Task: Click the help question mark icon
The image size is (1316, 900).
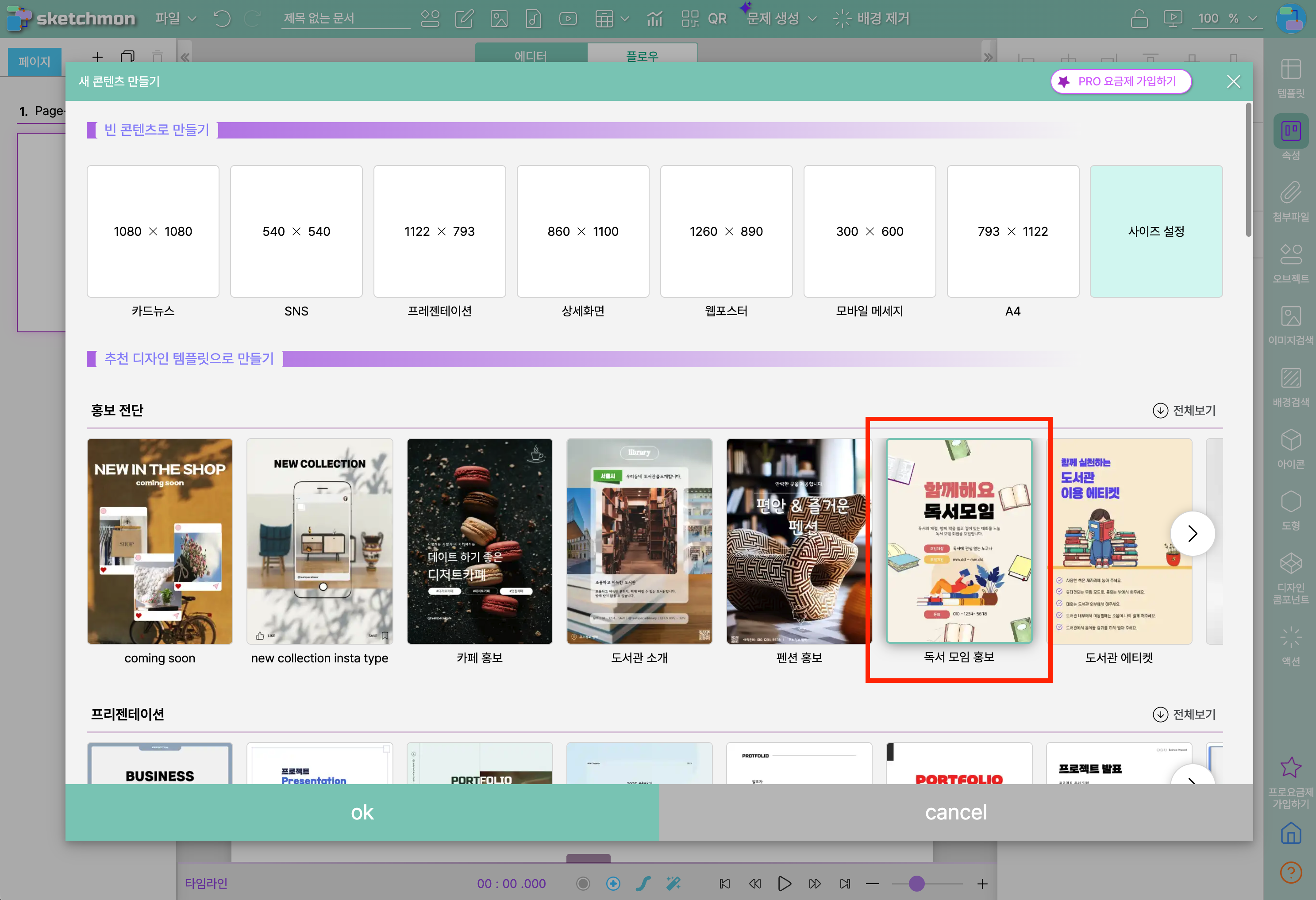Action: pyautogui.click(x=1290, y=872)
